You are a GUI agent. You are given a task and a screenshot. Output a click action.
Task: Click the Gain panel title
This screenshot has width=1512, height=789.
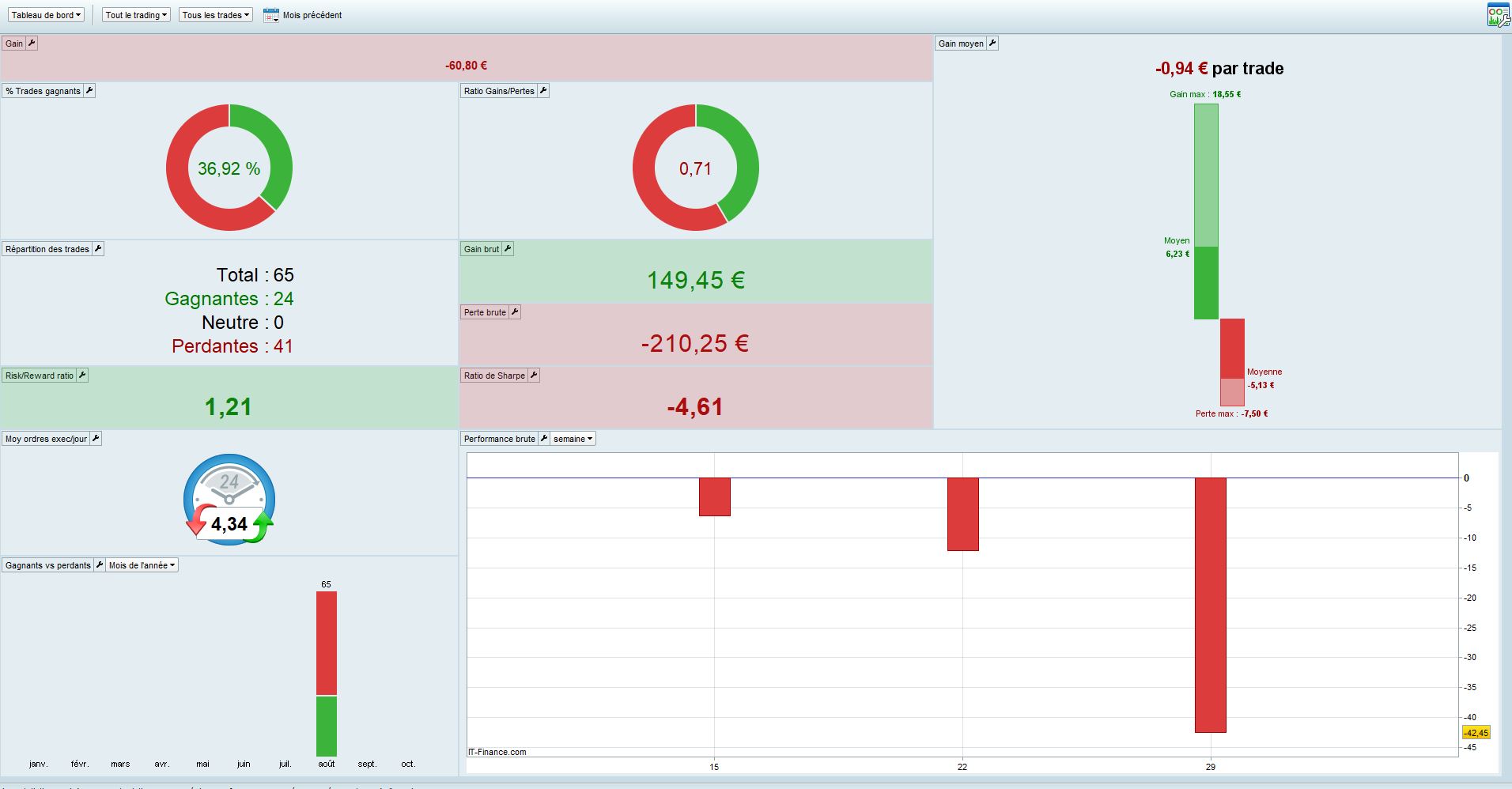pyautogui.click(x=14, y=43)
